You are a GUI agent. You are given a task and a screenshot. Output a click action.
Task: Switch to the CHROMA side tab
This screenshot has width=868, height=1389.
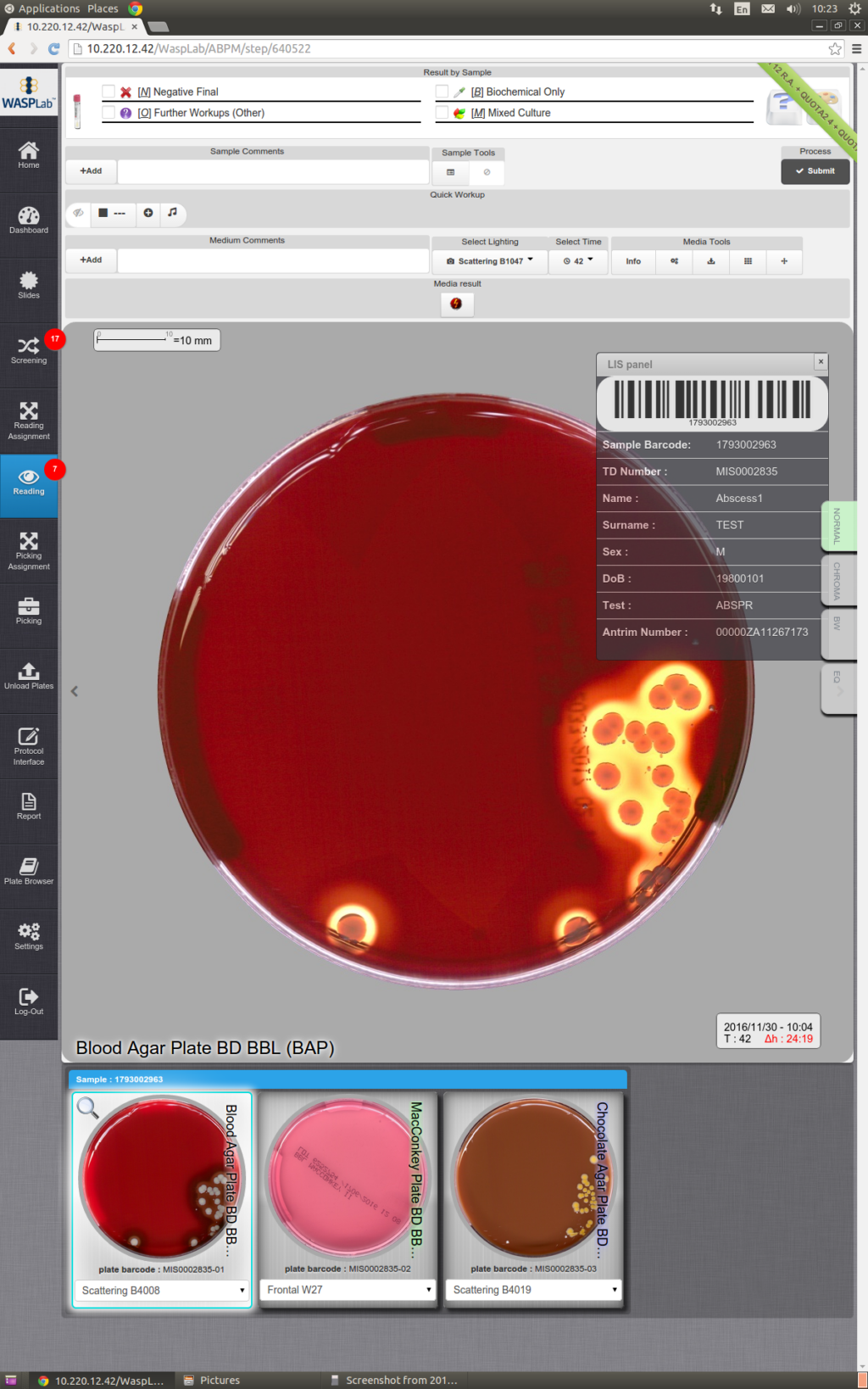pos(837,581)
